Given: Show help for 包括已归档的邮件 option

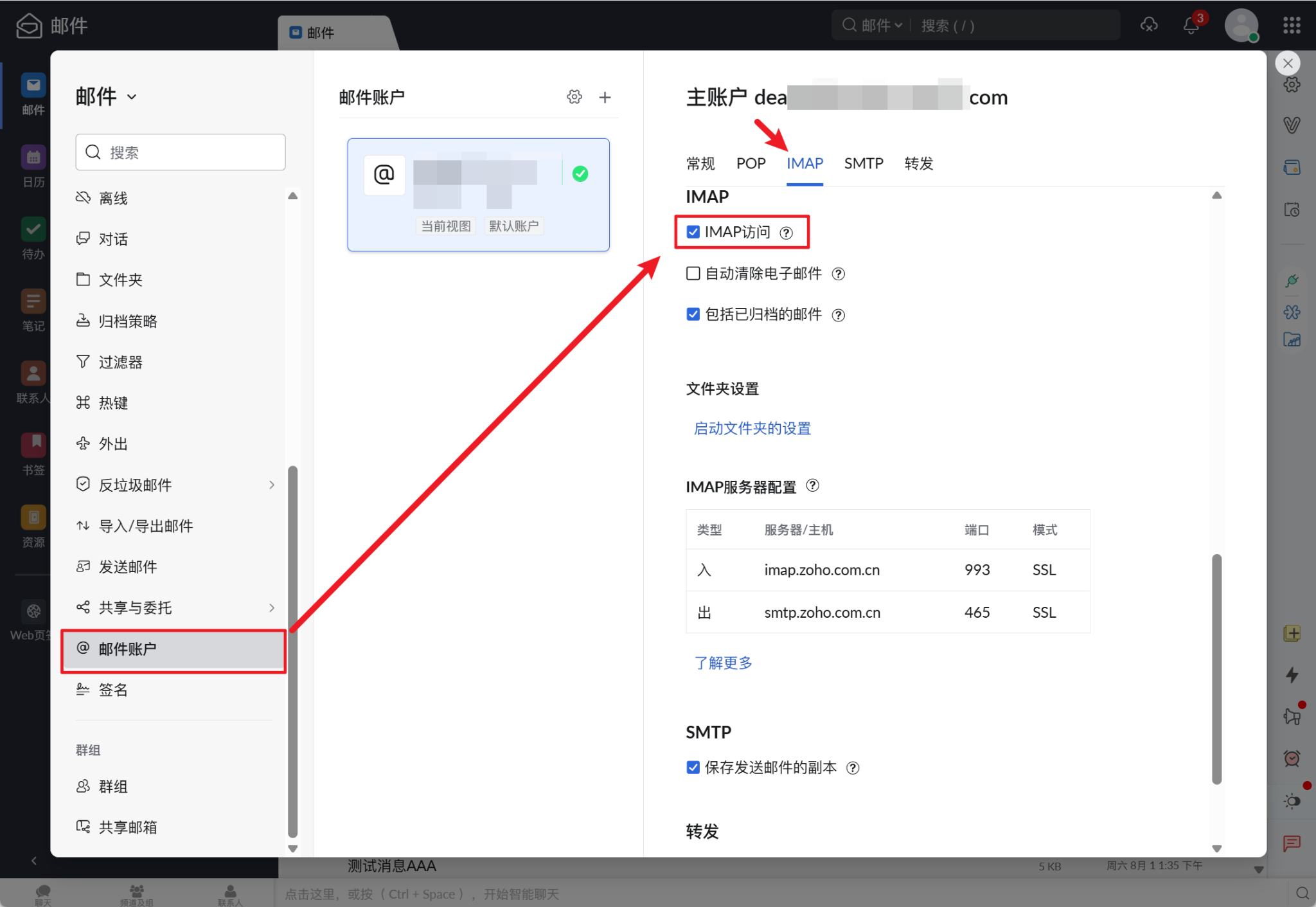Looking at the screenshot, I should pyautogui.click(x=838, y=315).
